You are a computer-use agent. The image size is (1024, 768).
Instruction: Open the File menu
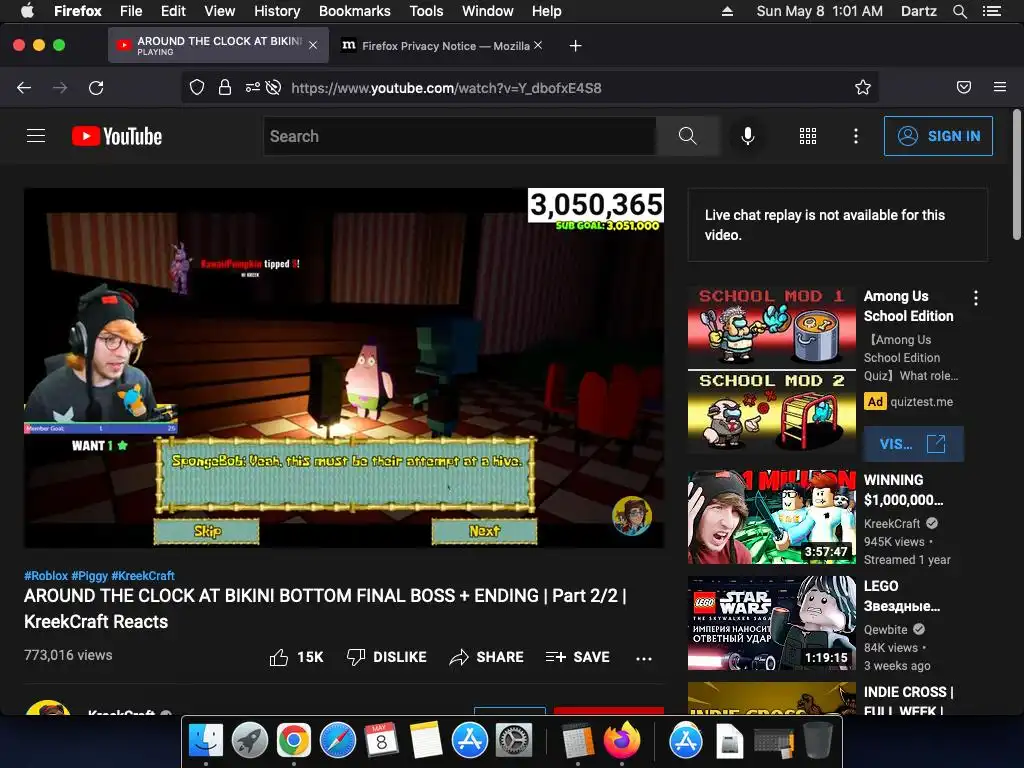(x=131, y=11)
